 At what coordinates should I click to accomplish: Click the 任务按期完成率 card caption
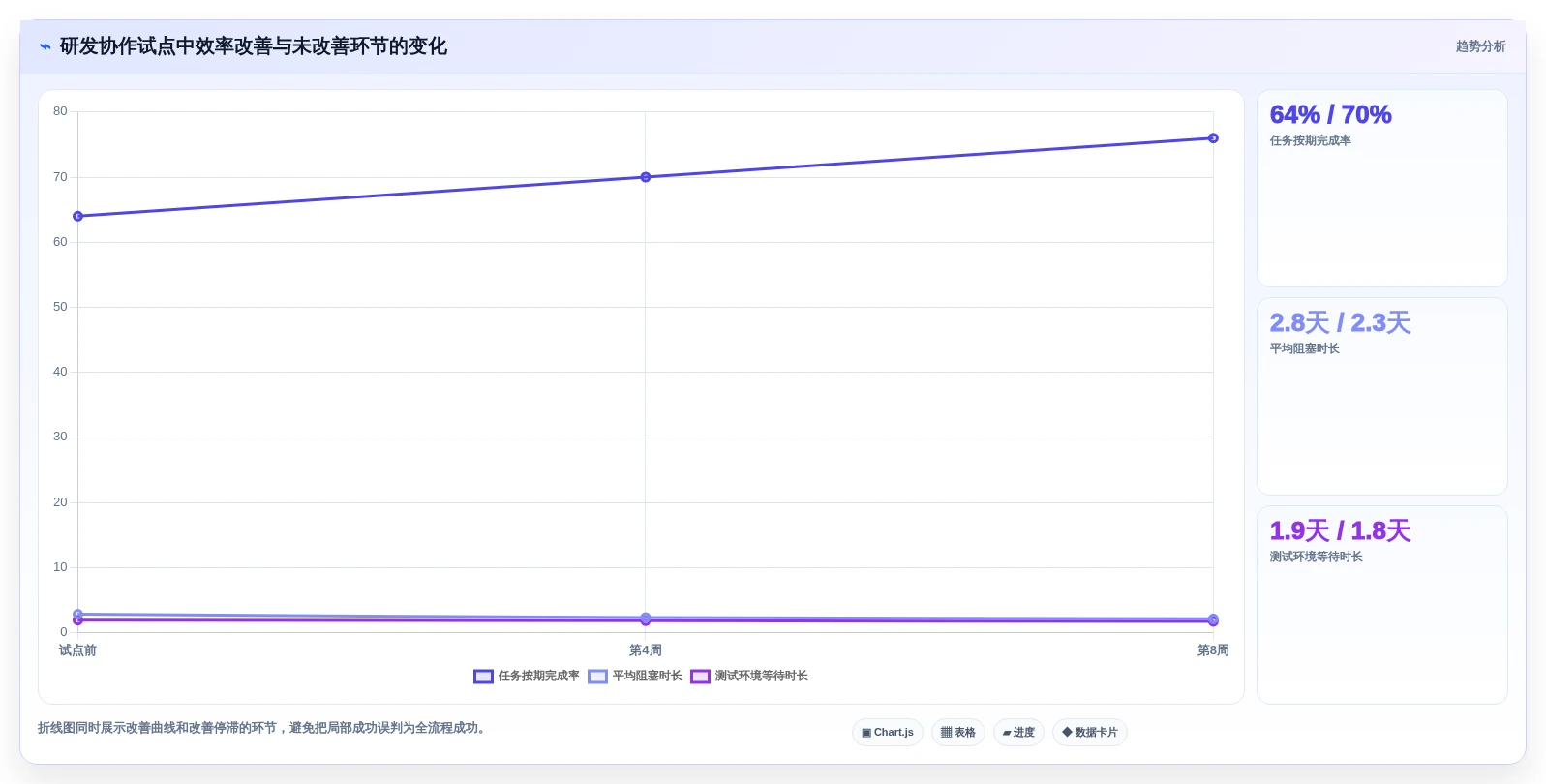pyautogui.click(x=1310, y=141)
